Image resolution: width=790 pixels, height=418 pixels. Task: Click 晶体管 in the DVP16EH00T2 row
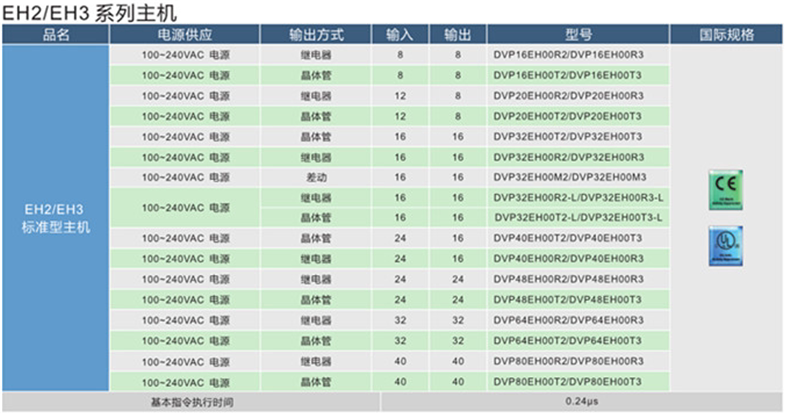pyautogui.click(x=316, y=76)
